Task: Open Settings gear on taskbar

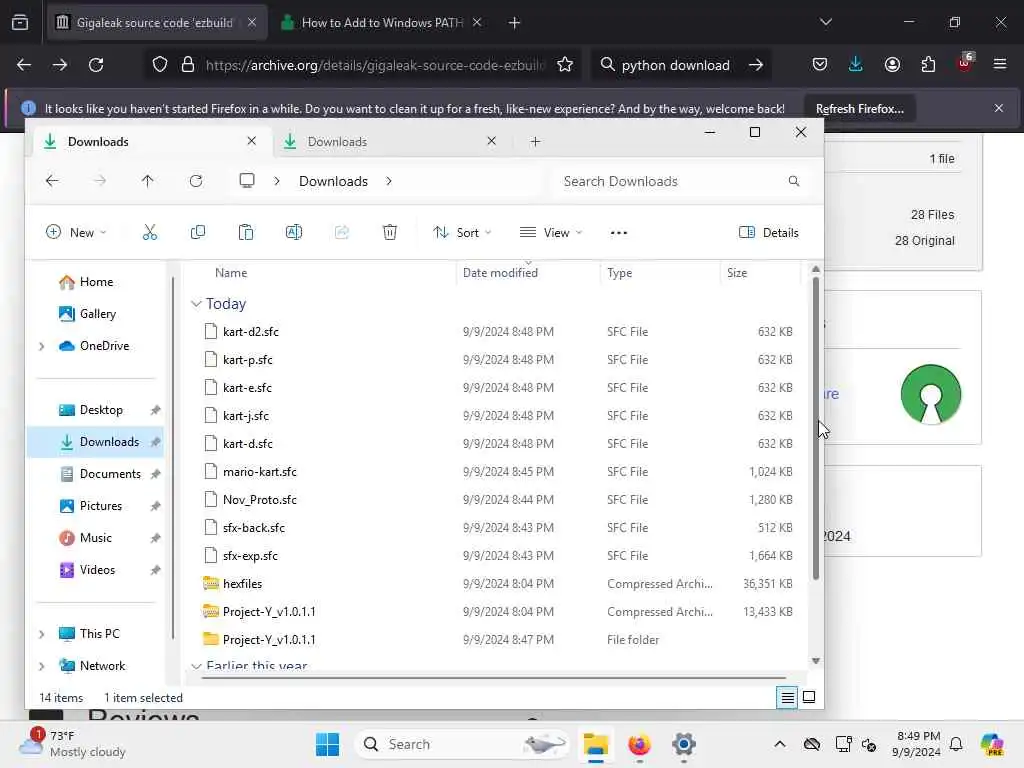Action: 684,744
